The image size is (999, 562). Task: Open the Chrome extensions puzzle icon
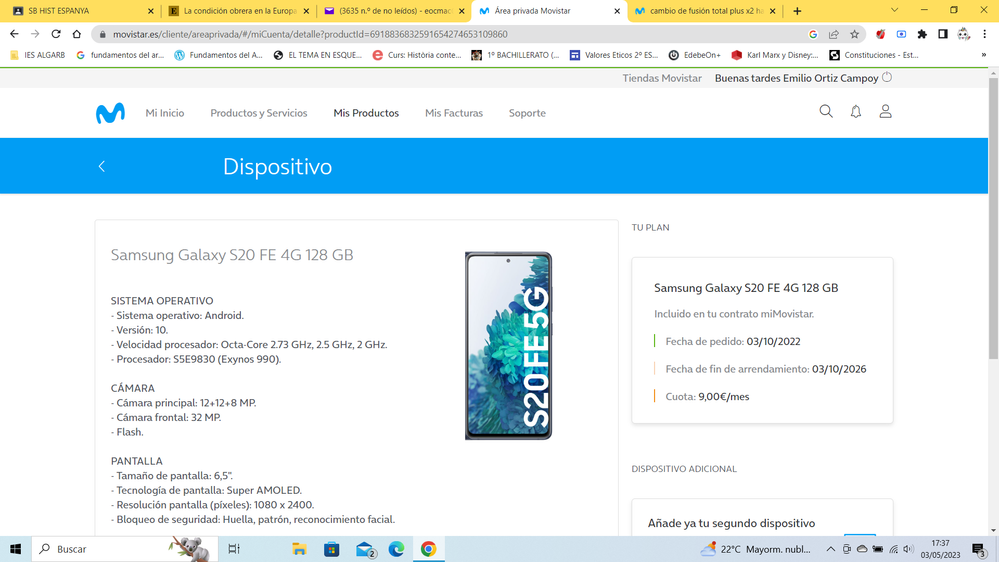pos(922,34)
